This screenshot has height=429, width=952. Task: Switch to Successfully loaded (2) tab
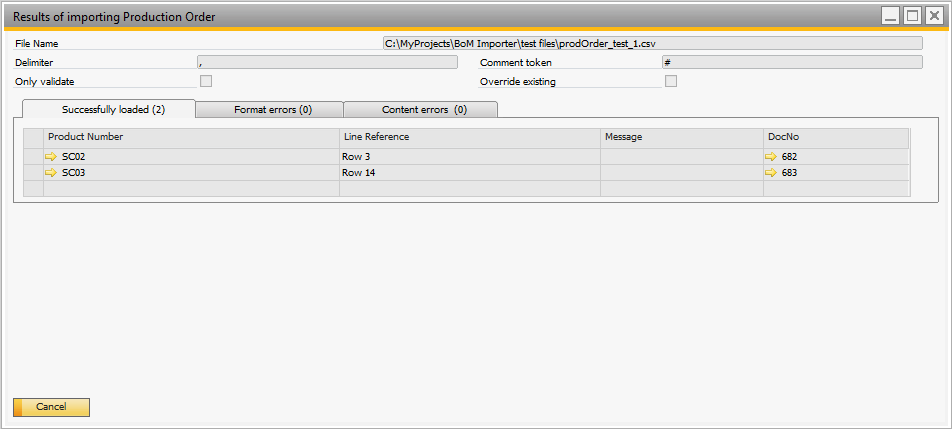pyautogui.click(x=112, y=109)
